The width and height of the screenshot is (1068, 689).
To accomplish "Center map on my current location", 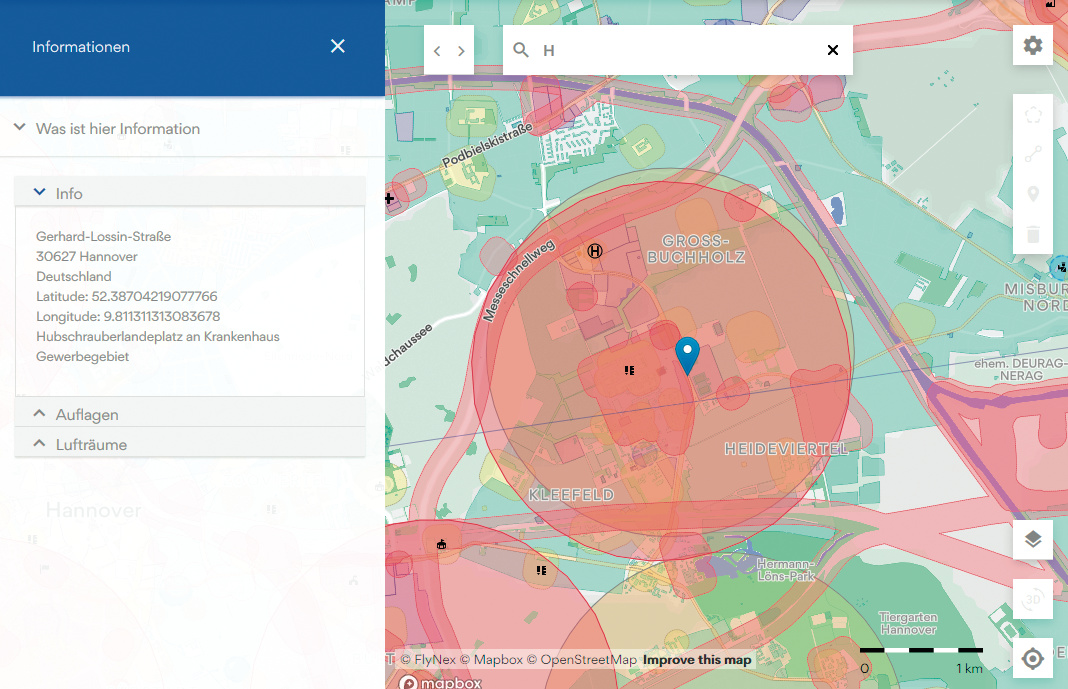I will click(x=1033, y=659).
